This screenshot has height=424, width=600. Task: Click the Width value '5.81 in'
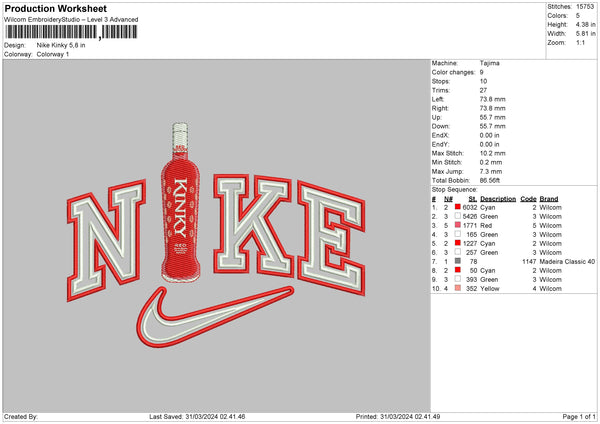585,34
